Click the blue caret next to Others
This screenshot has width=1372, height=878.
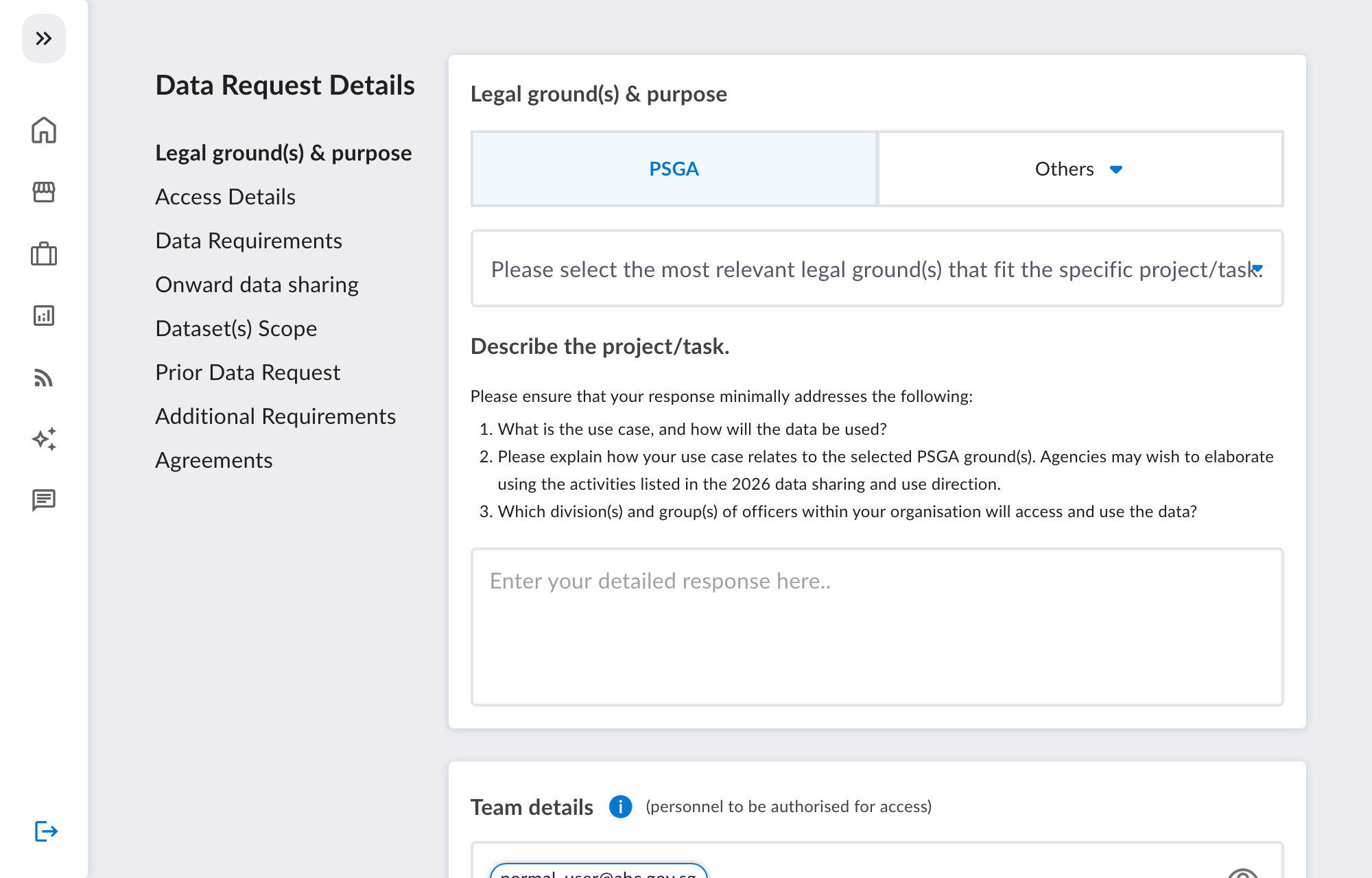1116,169
